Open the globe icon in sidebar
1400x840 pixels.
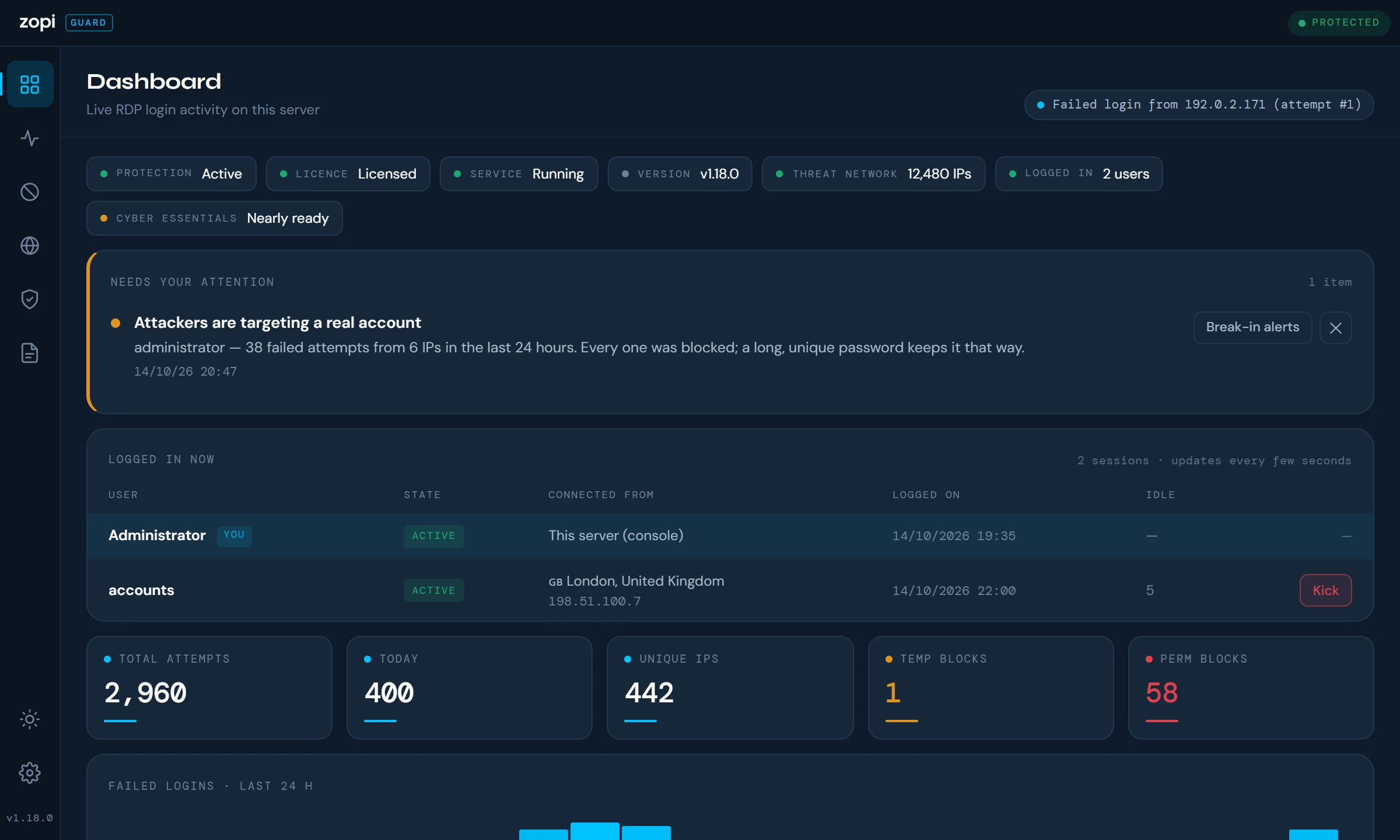(x=30, y=246)
